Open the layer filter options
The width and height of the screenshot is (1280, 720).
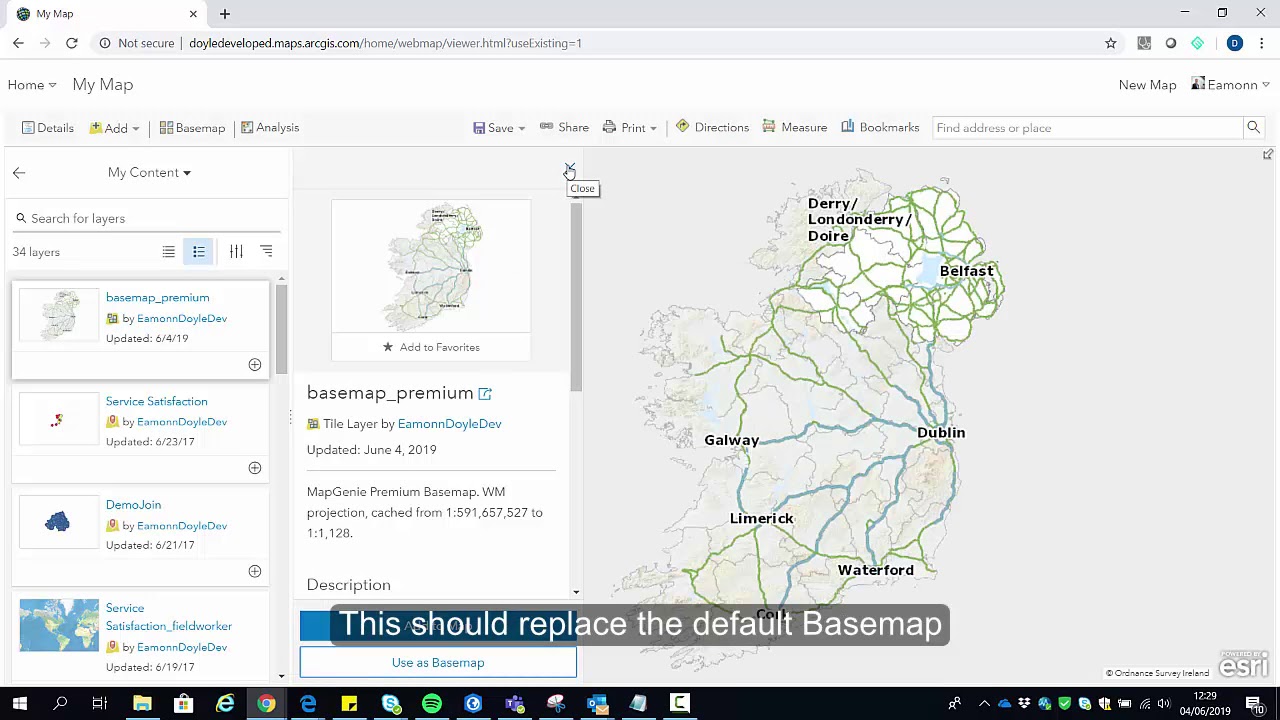236,252
